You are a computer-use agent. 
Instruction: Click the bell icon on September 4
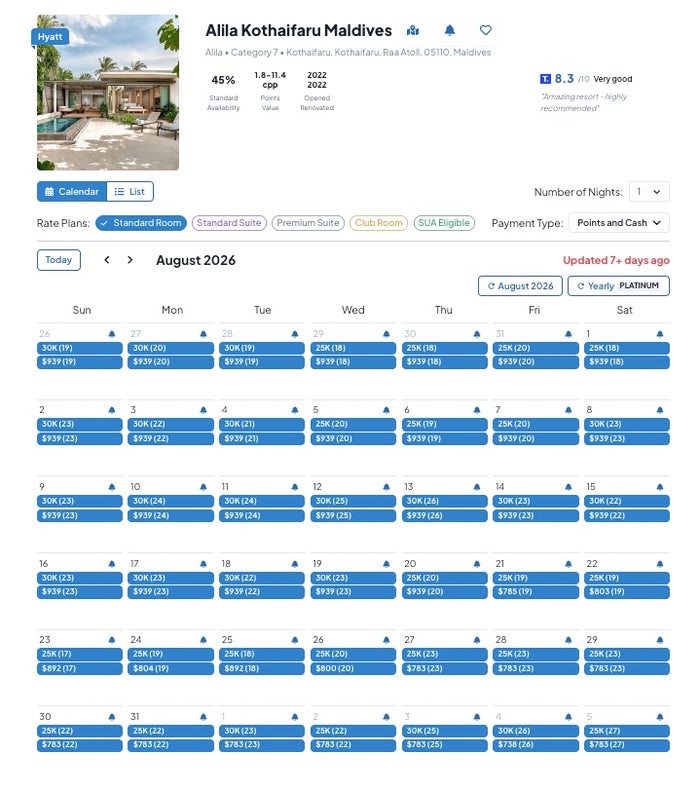[568, 717]
